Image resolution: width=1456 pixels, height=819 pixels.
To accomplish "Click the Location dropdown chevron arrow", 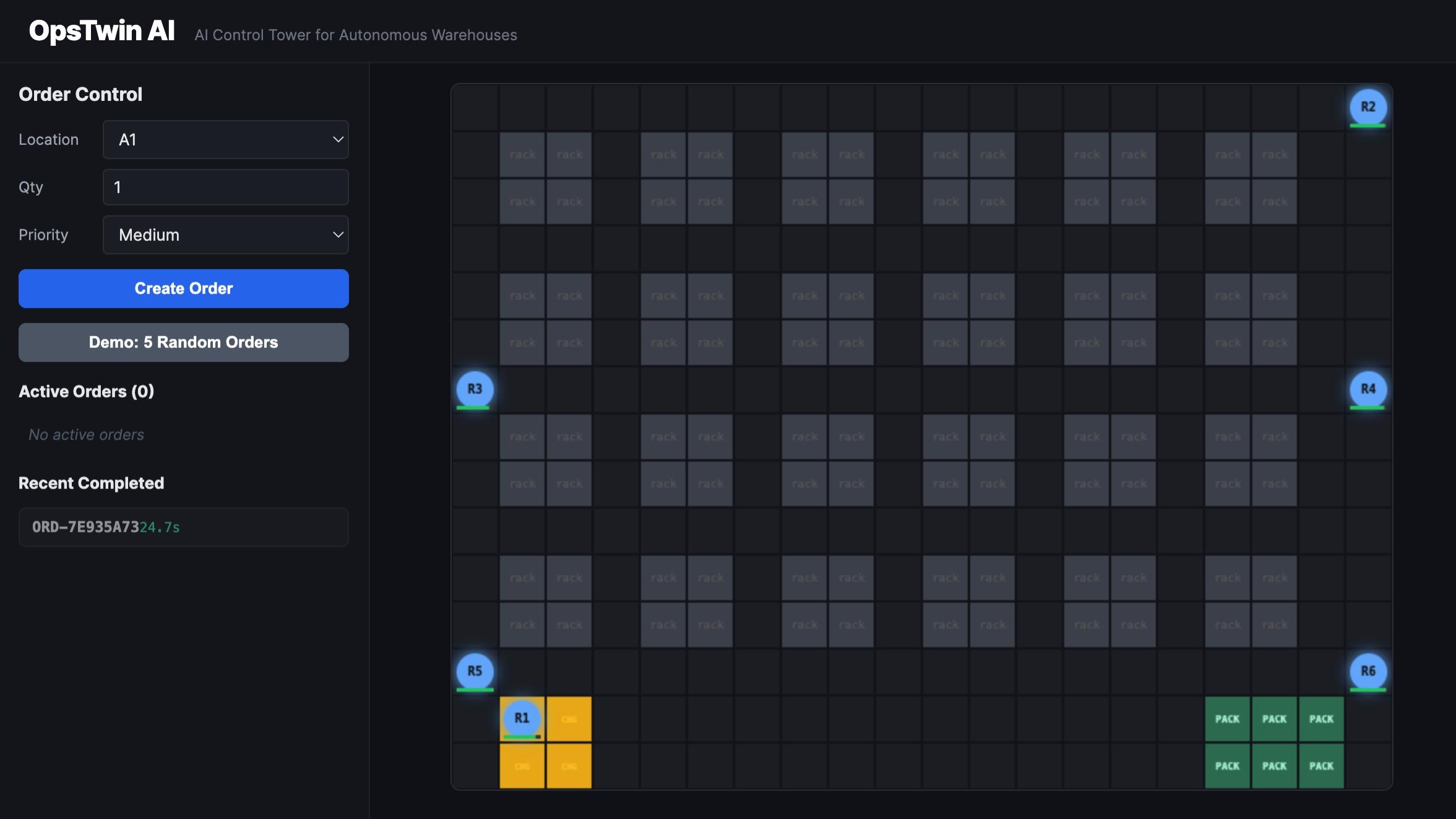I will [338, 140].
